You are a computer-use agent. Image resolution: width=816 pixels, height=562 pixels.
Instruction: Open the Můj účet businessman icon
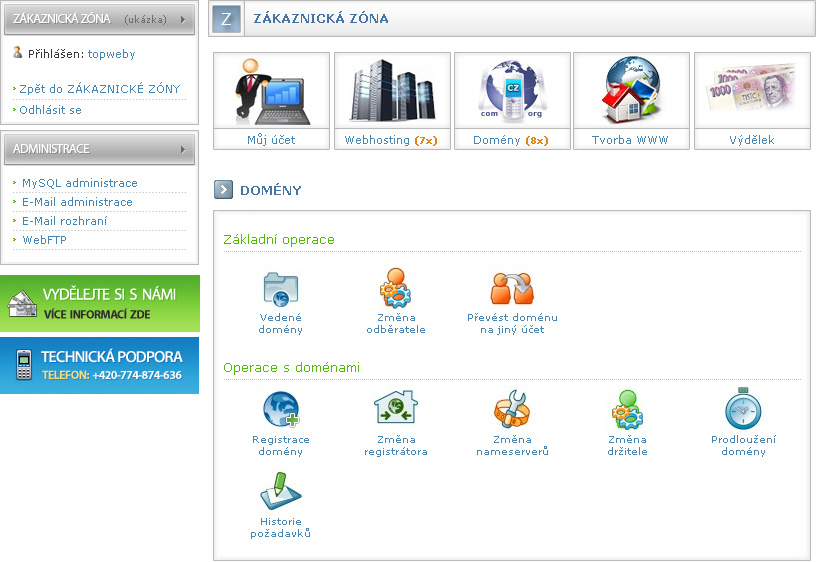(x=272, y=91)
